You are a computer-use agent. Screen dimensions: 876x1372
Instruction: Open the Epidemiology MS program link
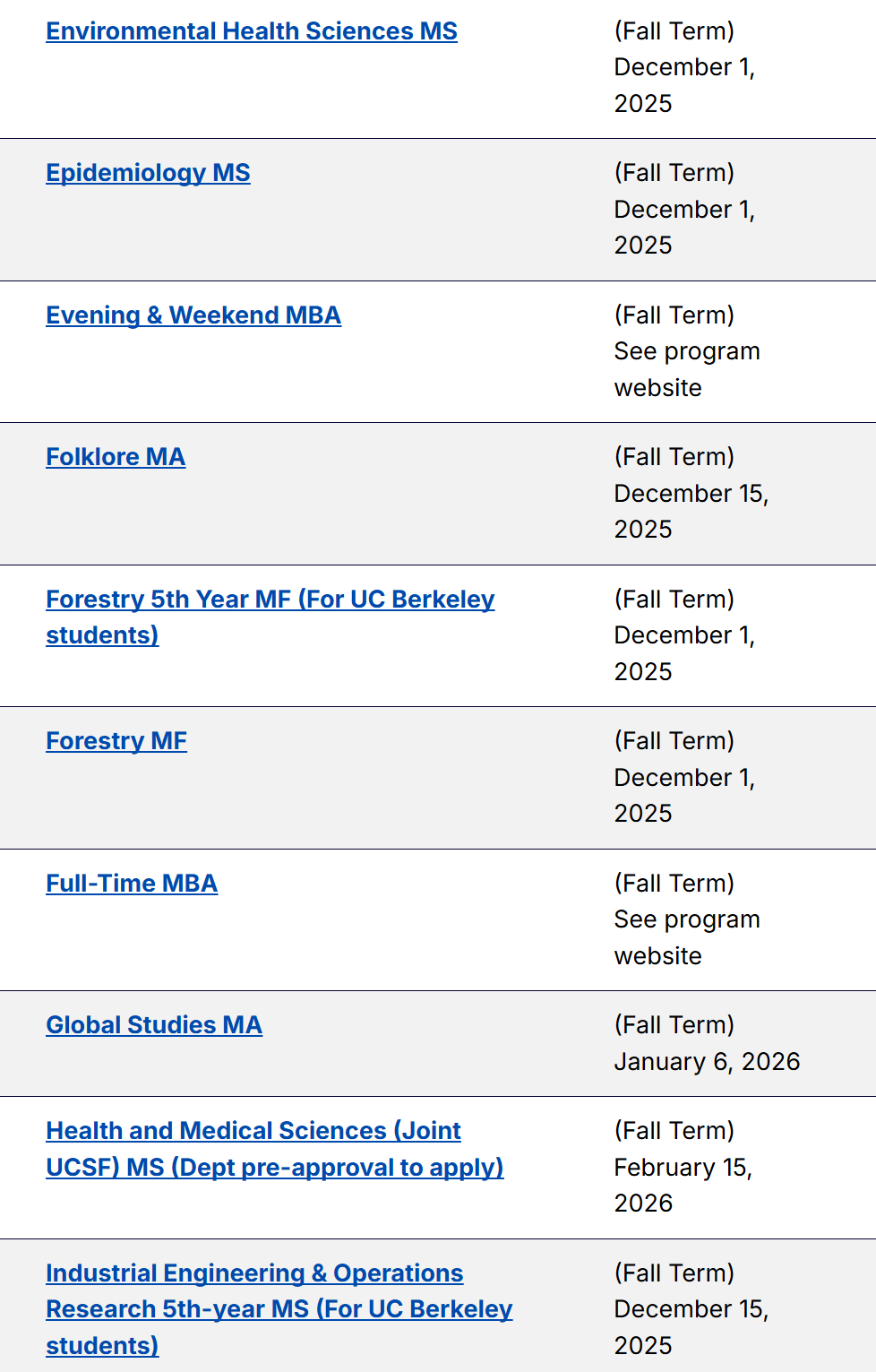pos(148,173)
